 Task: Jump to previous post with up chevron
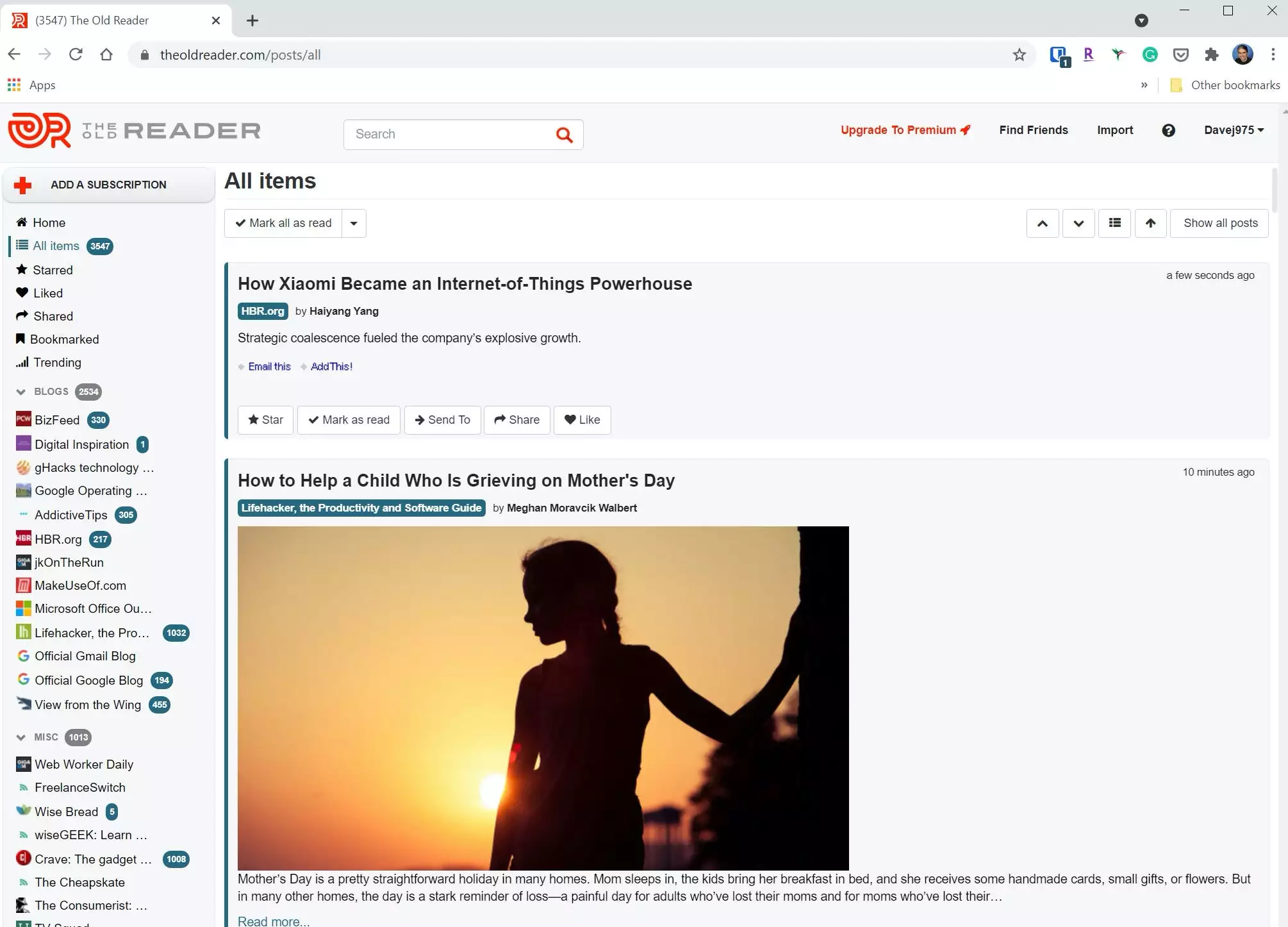coord(1042,223)
